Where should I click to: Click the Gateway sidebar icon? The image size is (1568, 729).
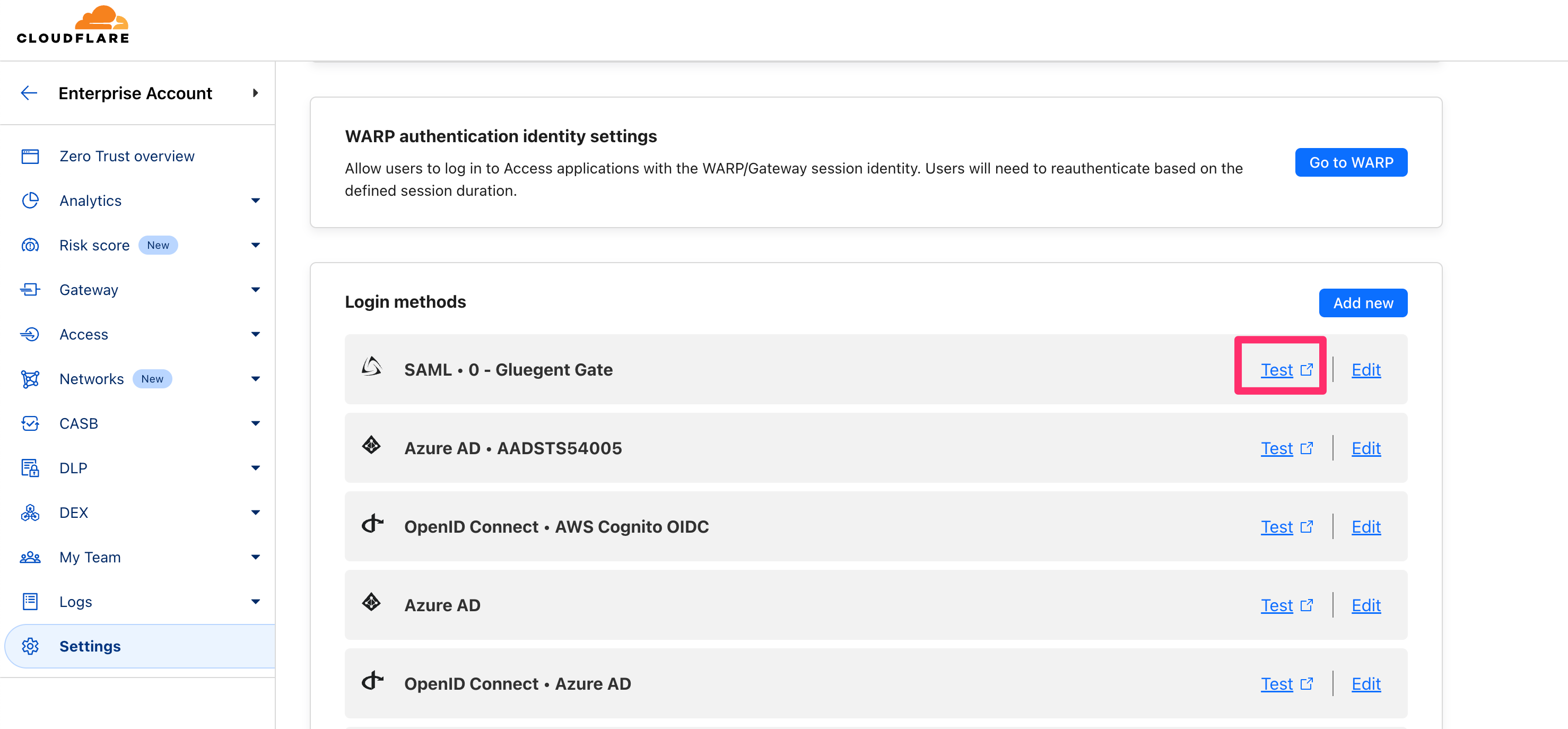(30, 289)
